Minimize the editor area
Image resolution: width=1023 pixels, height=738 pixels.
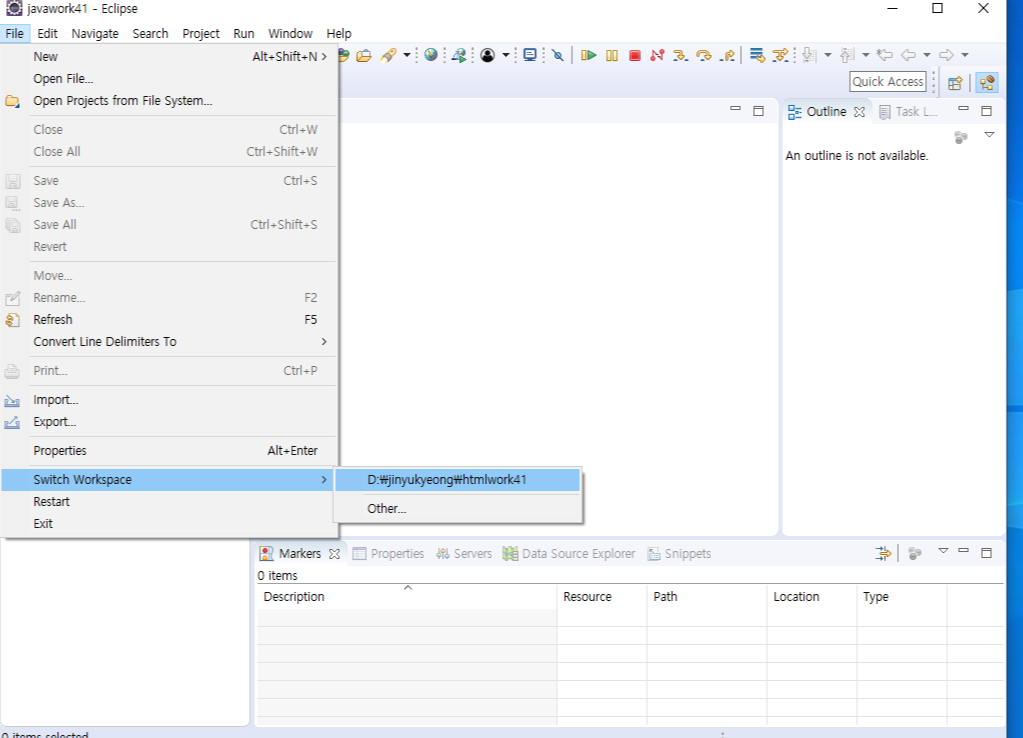[735, 109]
